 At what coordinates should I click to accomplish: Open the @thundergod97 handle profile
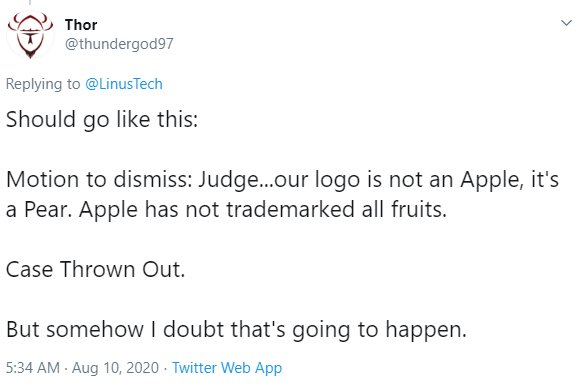[x=119, y=44]
